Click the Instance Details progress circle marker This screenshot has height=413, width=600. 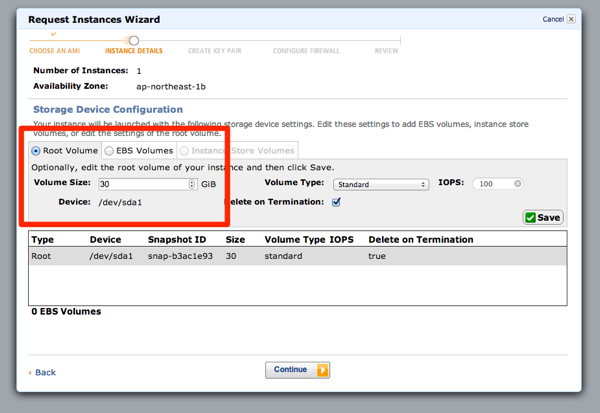coord(134,40)
